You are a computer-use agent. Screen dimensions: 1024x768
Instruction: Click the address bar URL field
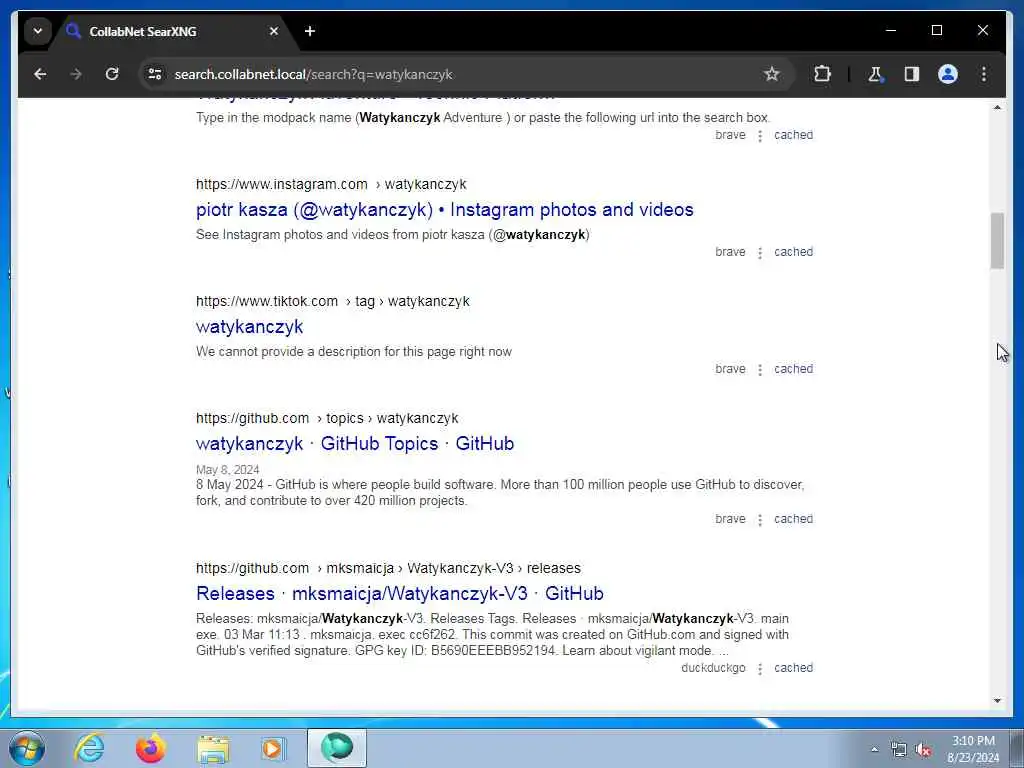tap(457, 74)
